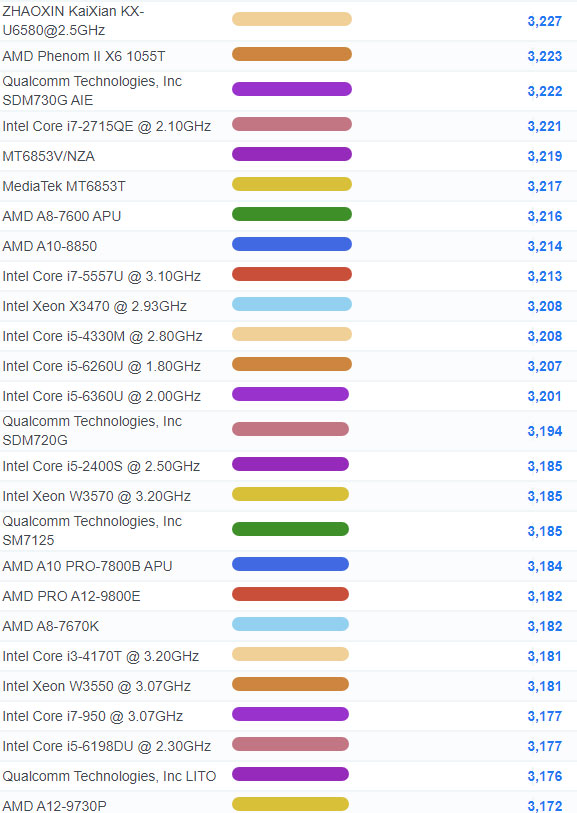This screenshot has height=813, width=577.
Task: Click score 3,216 for AMD A8-7600
Action: point(545,216)
